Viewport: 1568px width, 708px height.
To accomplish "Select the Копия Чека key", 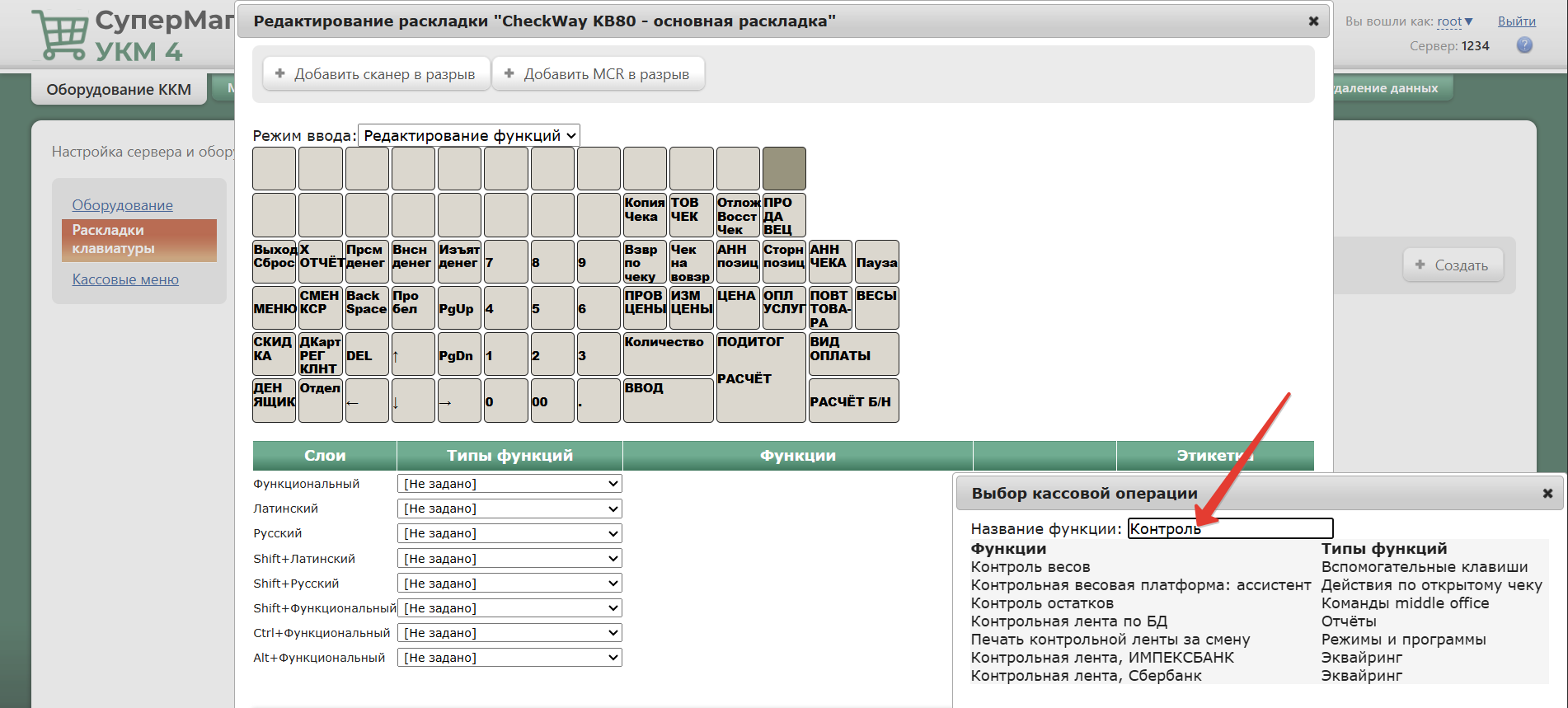I will coord(645,215).
